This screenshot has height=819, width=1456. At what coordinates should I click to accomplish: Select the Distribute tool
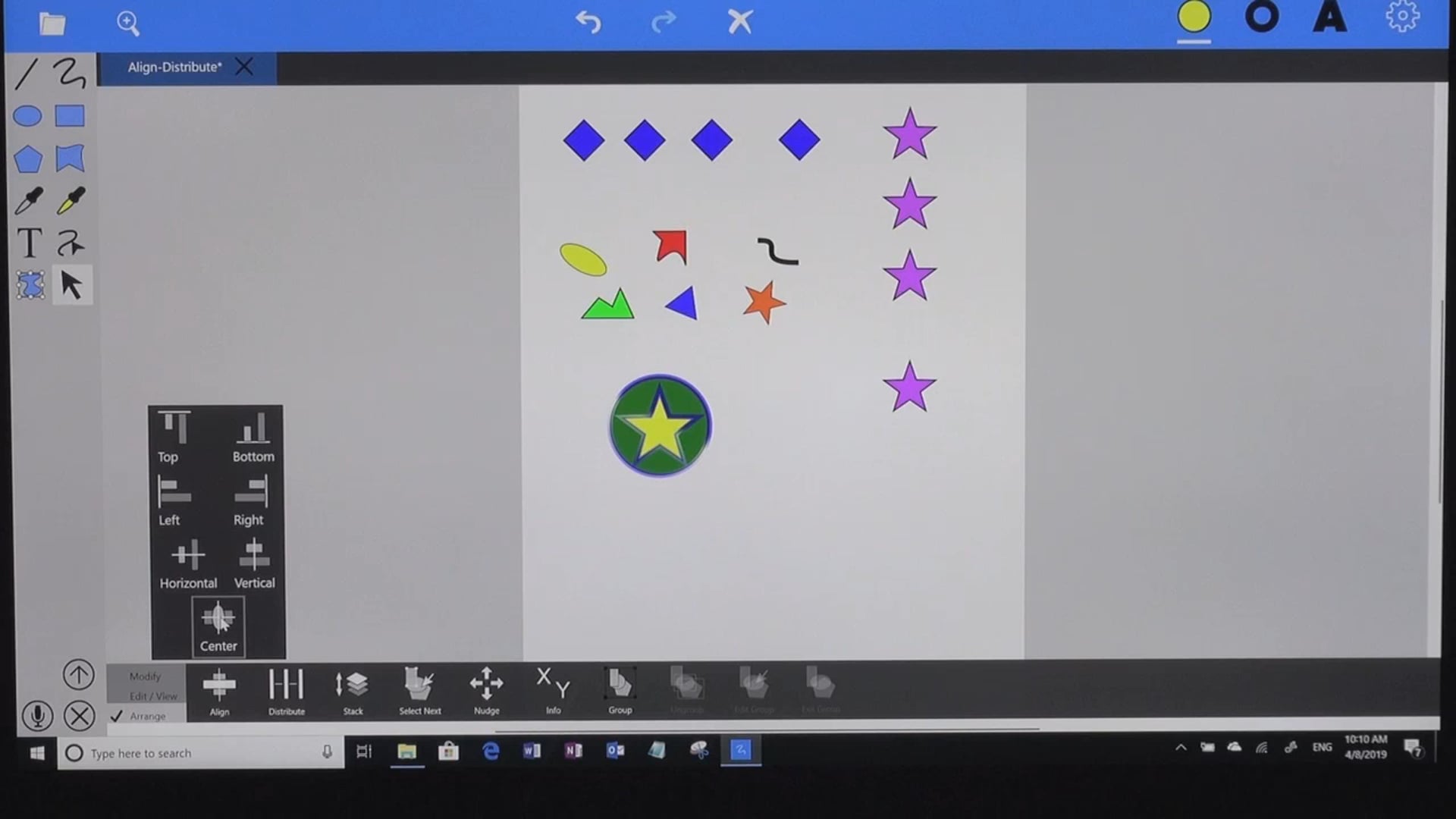pos(286,690)
